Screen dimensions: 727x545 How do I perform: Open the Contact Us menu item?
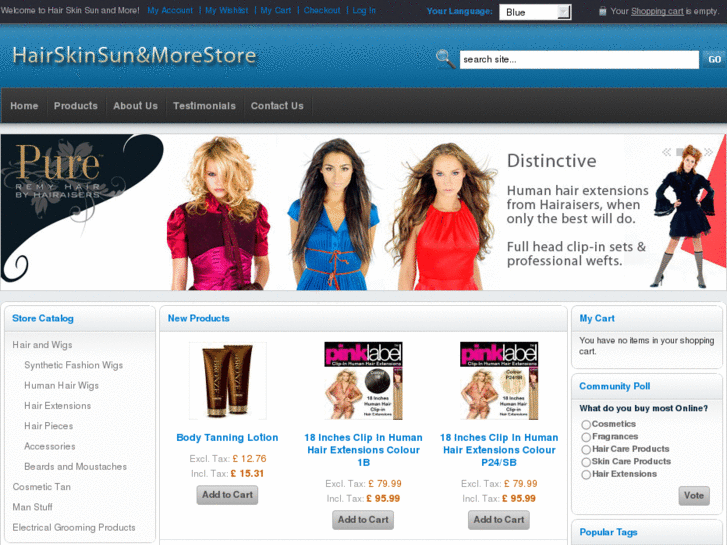point(277,106)
